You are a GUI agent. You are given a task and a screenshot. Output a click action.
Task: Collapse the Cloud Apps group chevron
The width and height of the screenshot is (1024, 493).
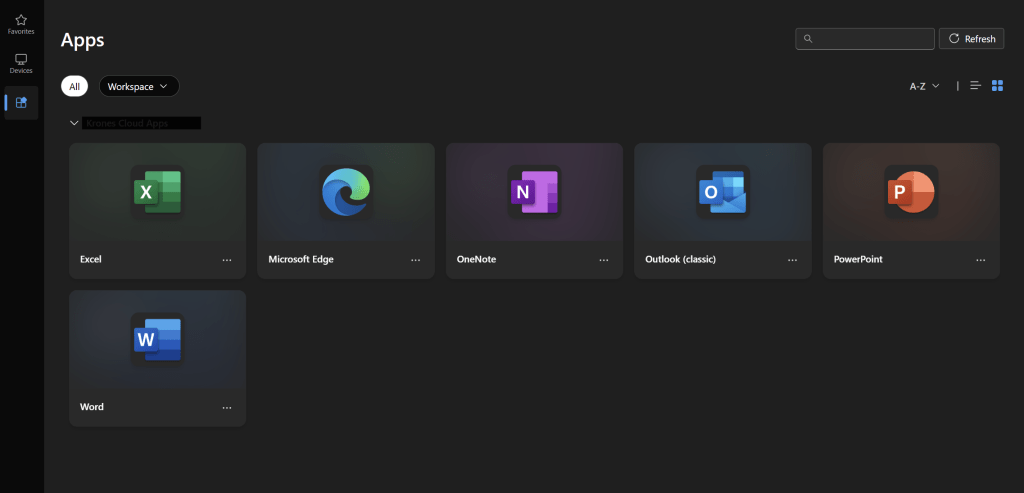(74, 123)
